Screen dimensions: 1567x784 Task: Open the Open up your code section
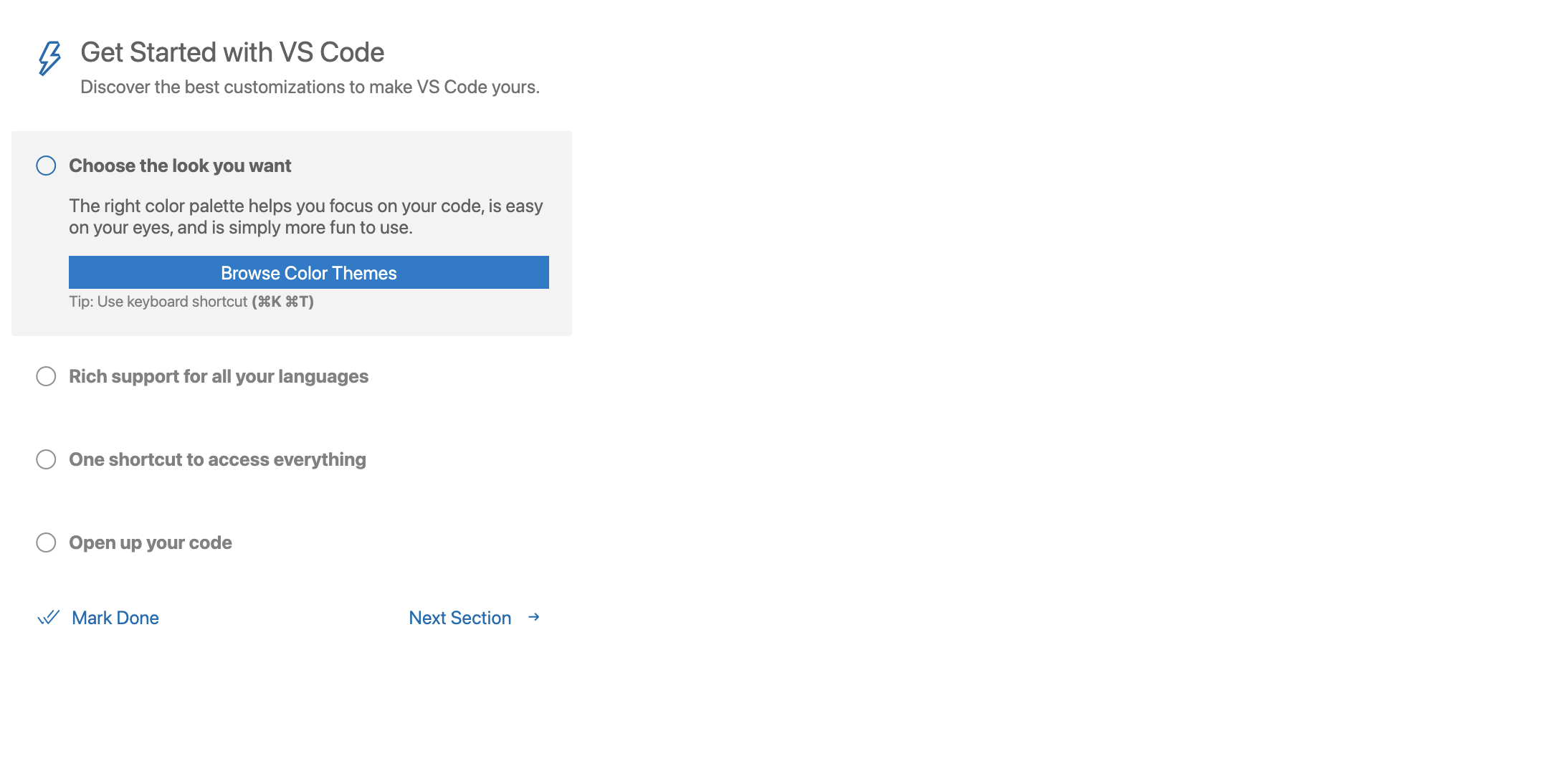click(150, 542)
